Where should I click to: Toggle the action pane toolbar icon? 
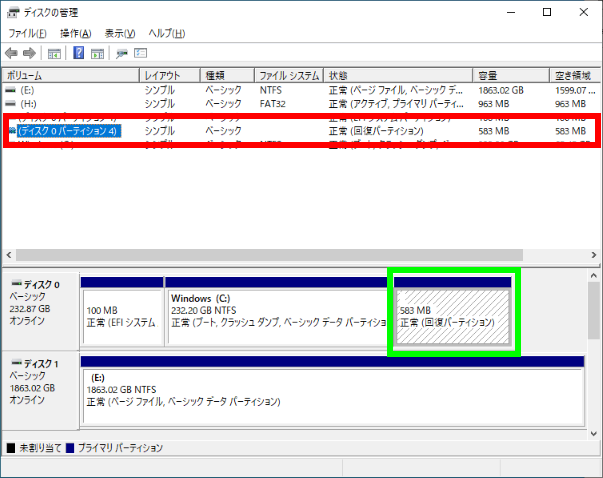[97, 53]
